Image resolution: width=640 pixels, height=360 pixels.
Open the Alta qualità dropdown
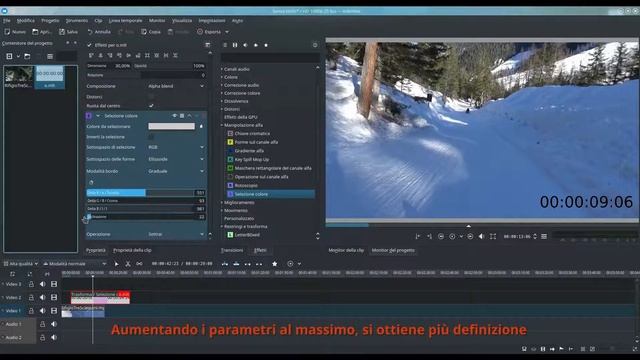pyautogui.click(x=21, y=264)
